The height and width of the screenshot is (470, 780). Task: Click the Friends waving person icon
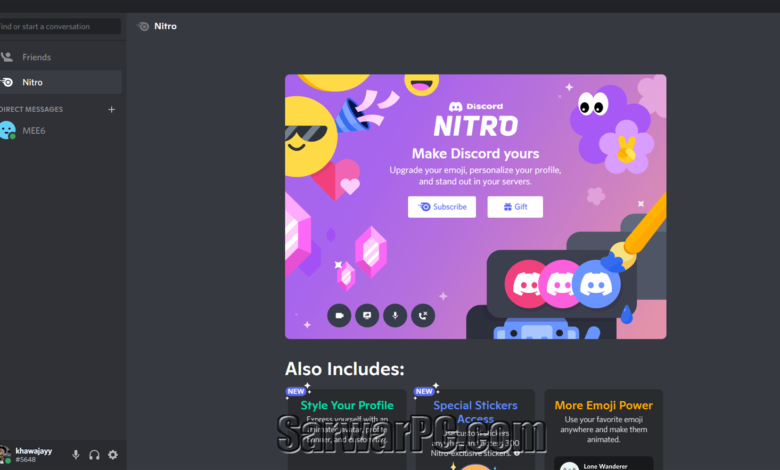(7, 57)
